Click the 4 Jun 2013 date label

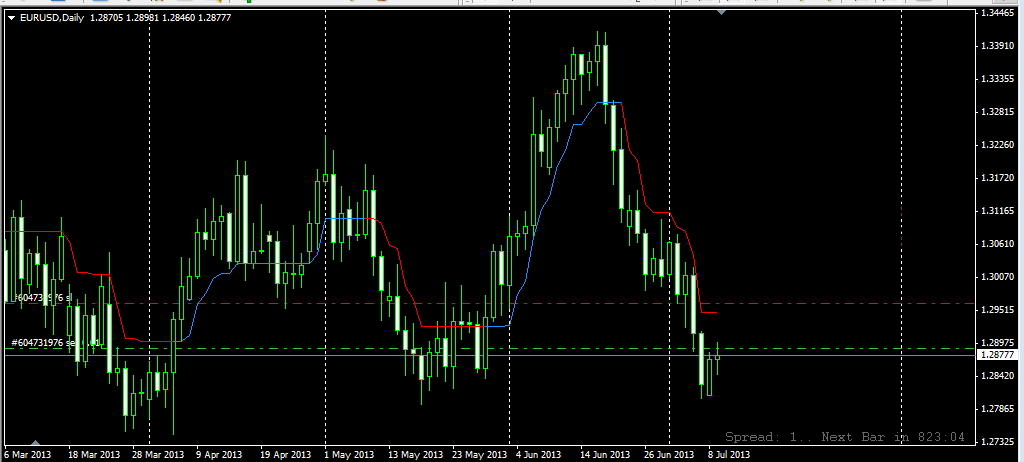(539, 454)
